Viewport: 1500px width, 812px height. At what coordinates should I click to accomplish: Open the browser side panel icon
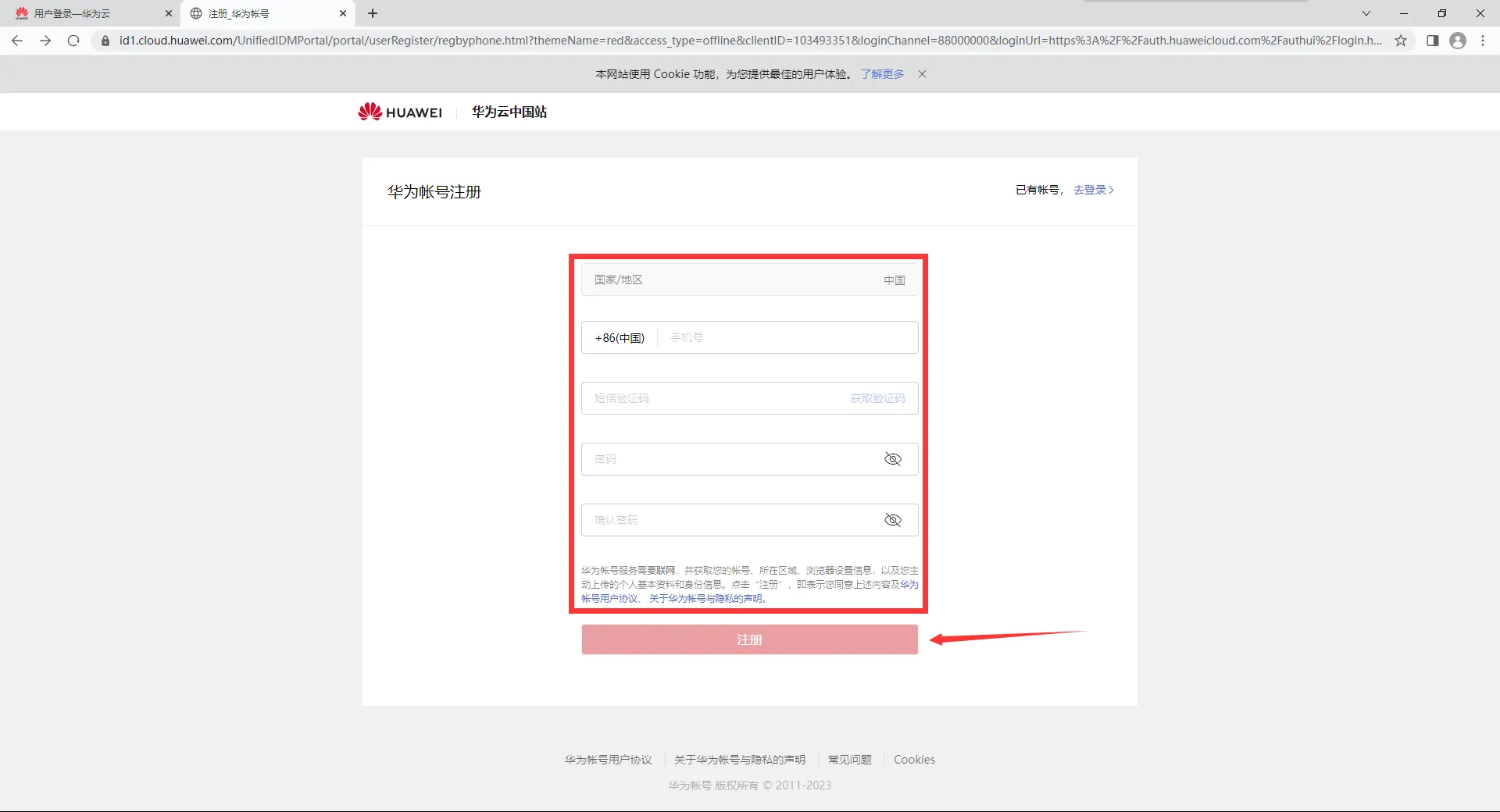(1432, 41)
